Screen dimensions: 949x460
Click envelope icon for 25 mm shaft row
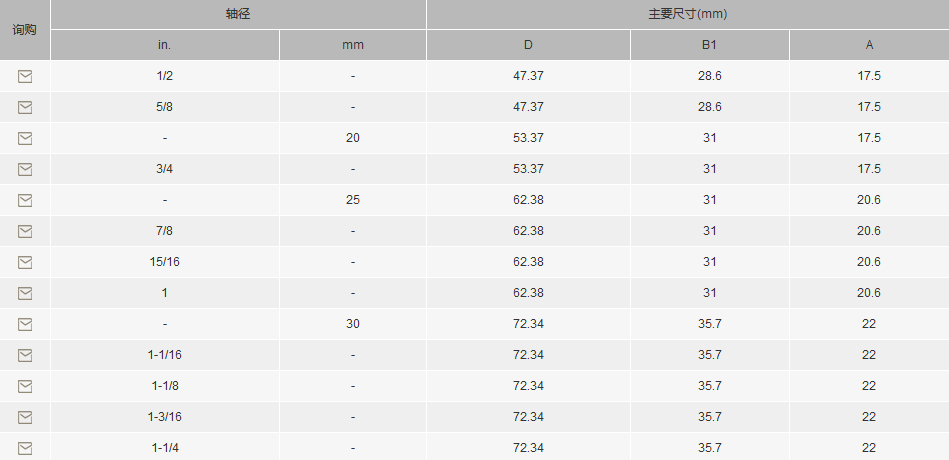(x=25, y=200)
